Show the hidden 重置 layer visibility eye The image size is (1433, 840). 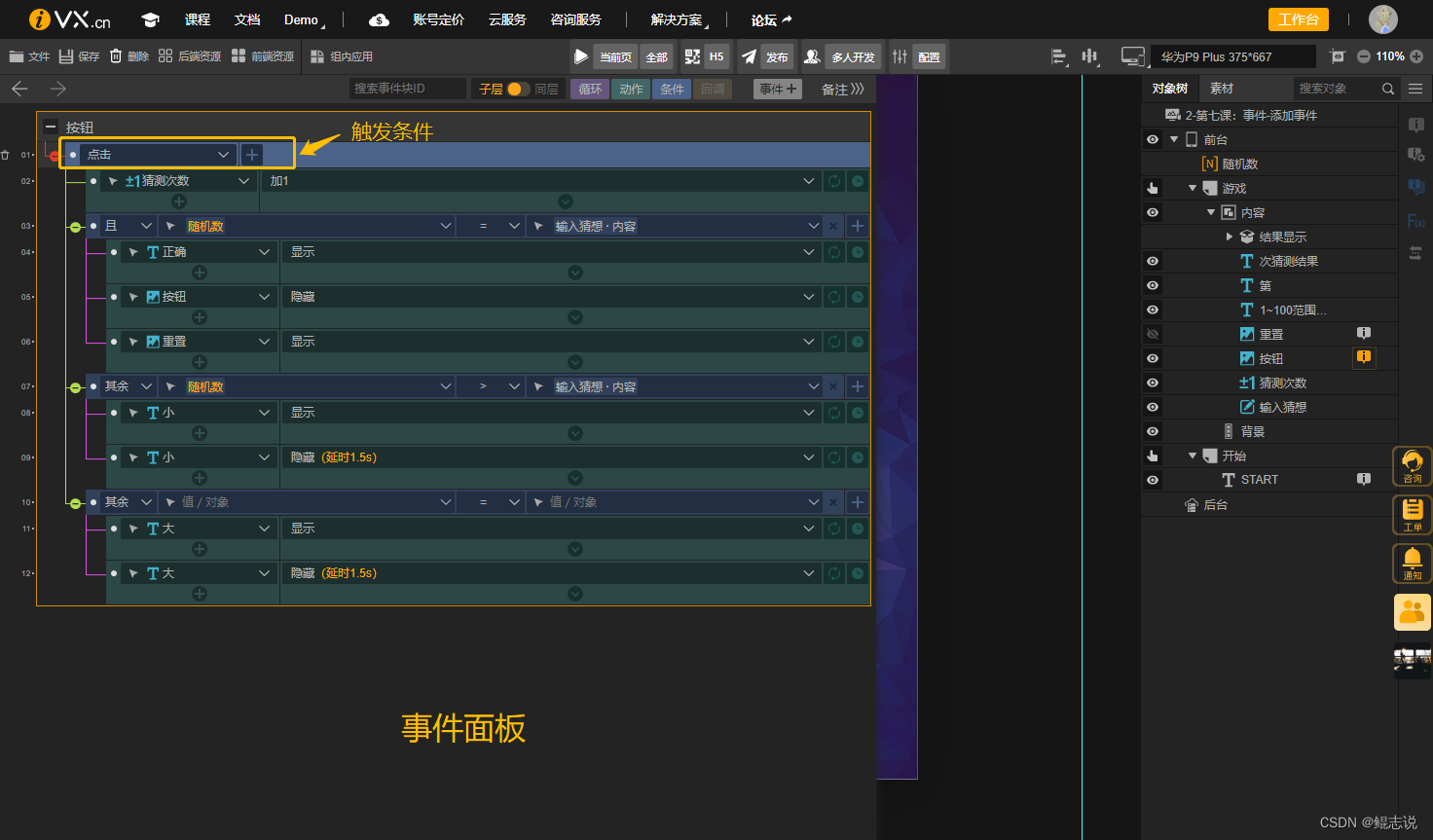(1152, 333)
